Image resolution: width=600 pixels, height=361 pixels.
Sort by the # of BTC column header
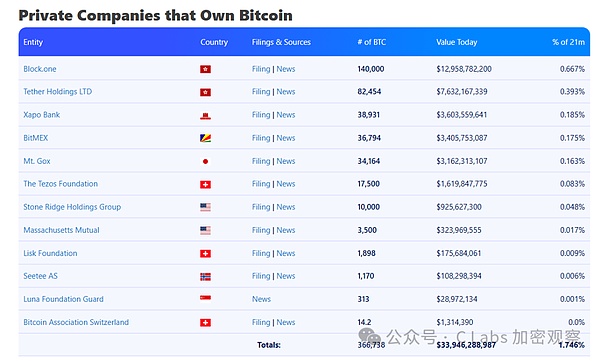click(372, 42)
